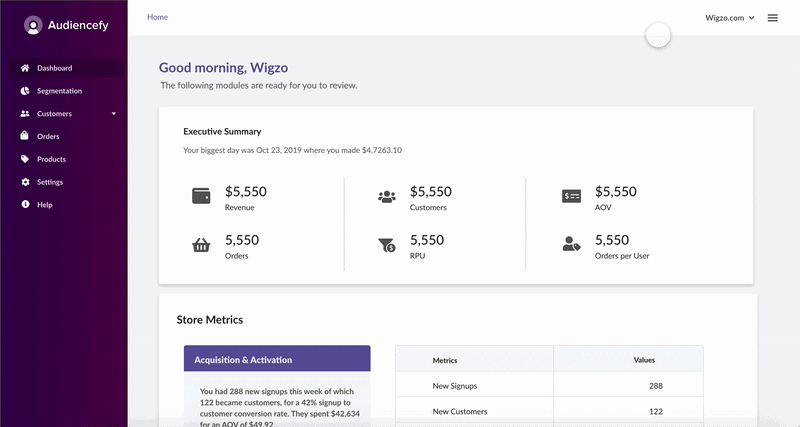Click the Products tag icon

click(x=25, y=159)
